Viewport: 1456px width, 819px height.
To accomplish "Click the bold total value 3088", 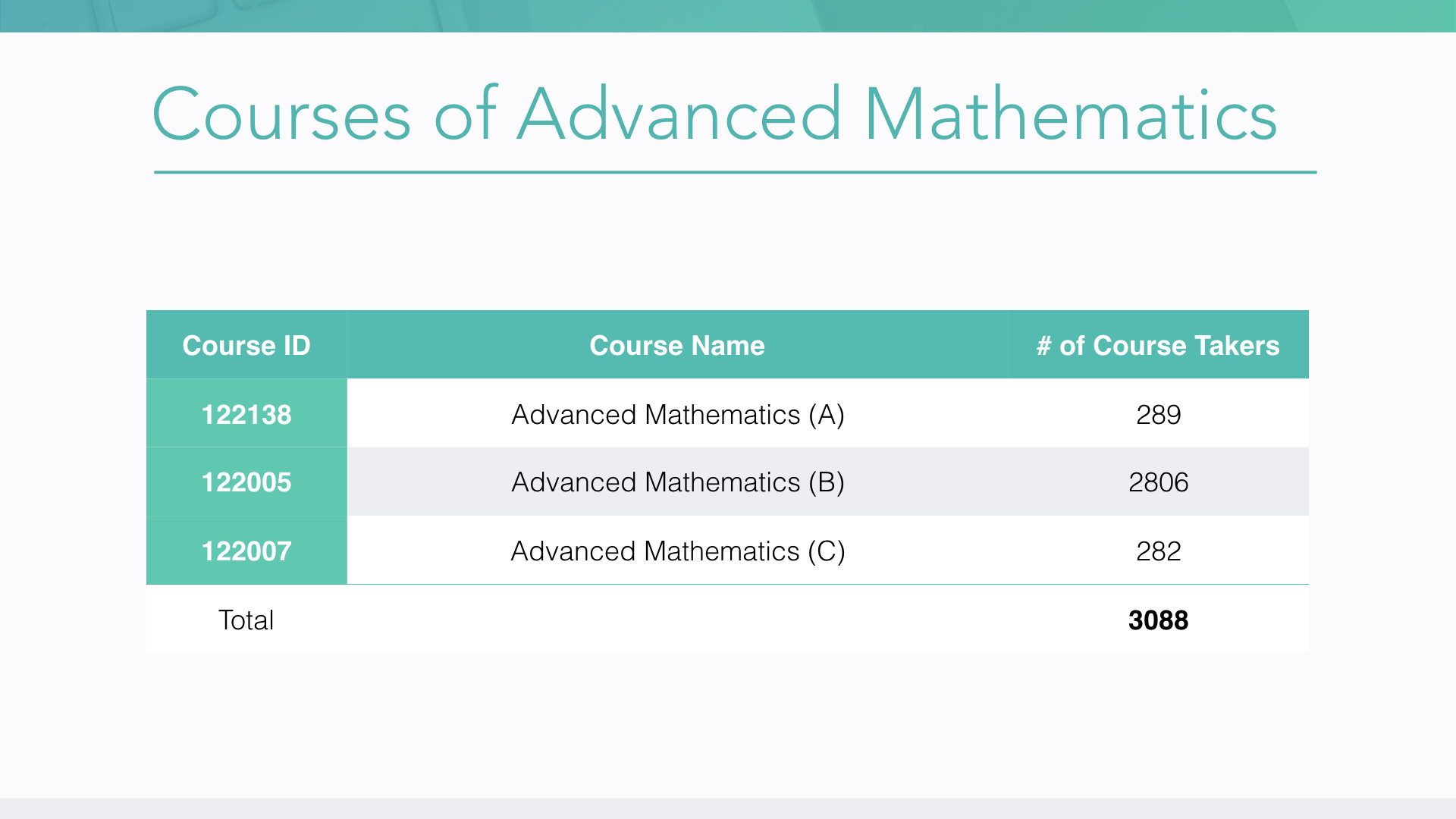I will point(1158,620).
